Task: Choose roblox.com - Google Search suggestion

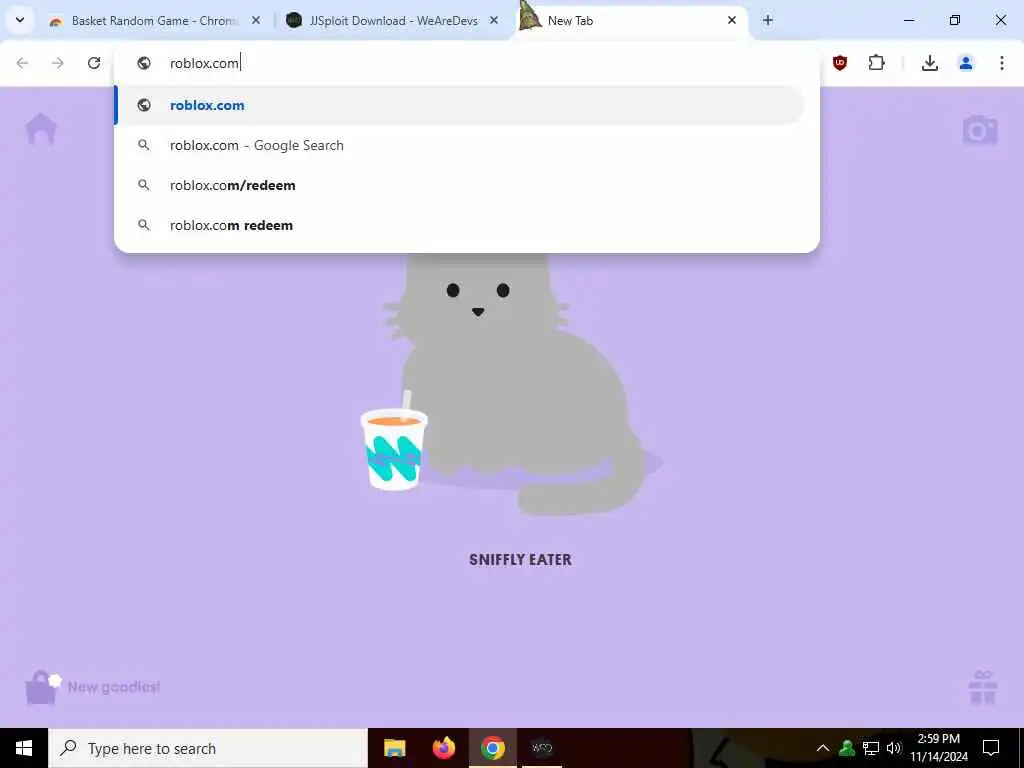Action: point(460,146)
